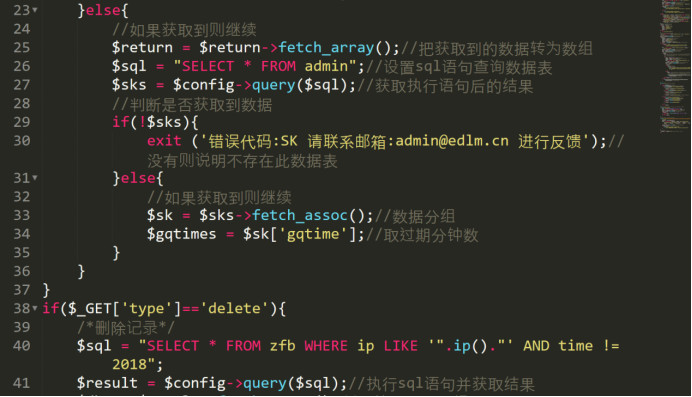Click the admin@edlm.cn email text

[452, 141]
